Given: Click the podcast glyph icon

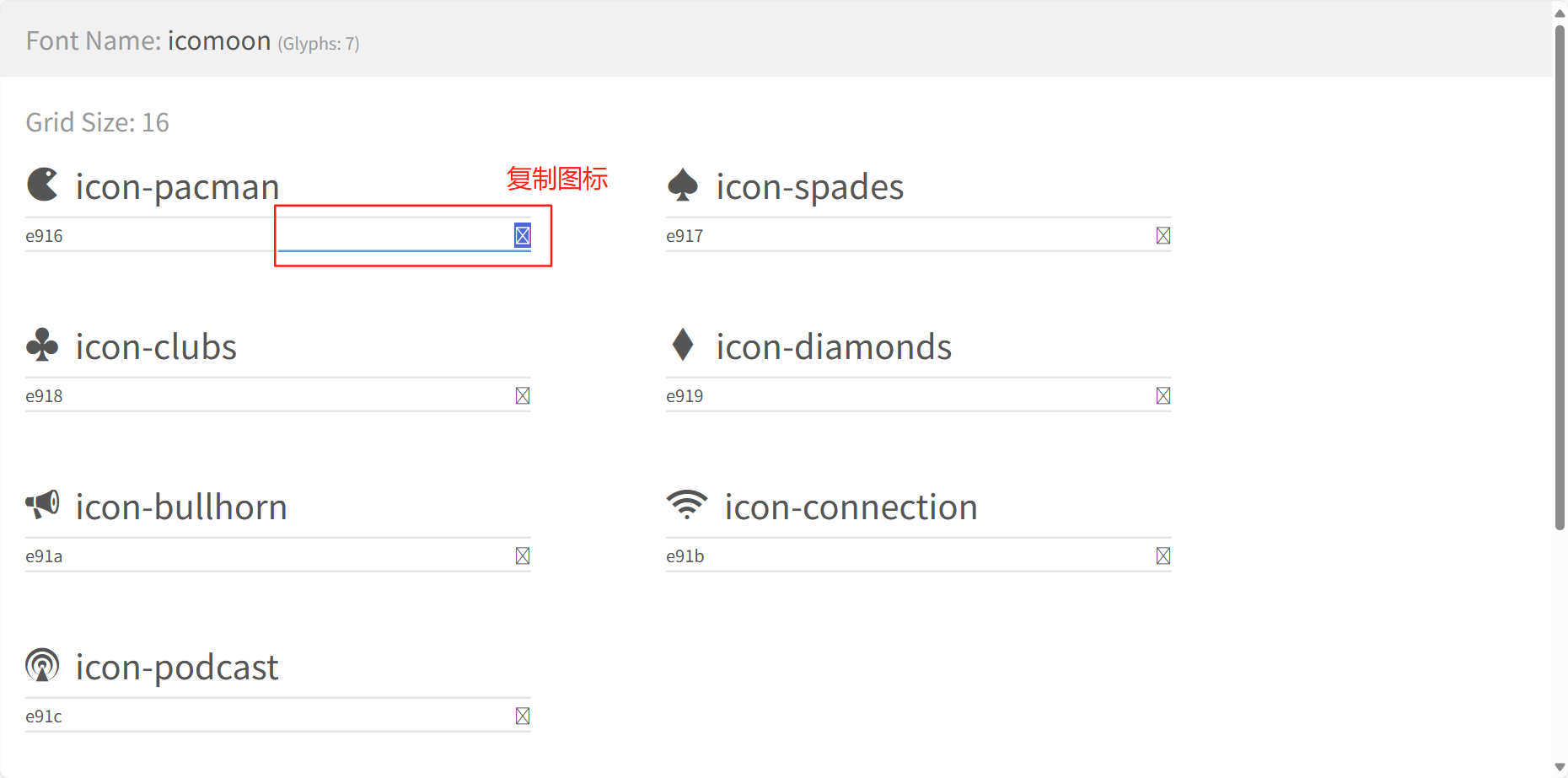Looking at the screenshot, I should tap(42, 665).
